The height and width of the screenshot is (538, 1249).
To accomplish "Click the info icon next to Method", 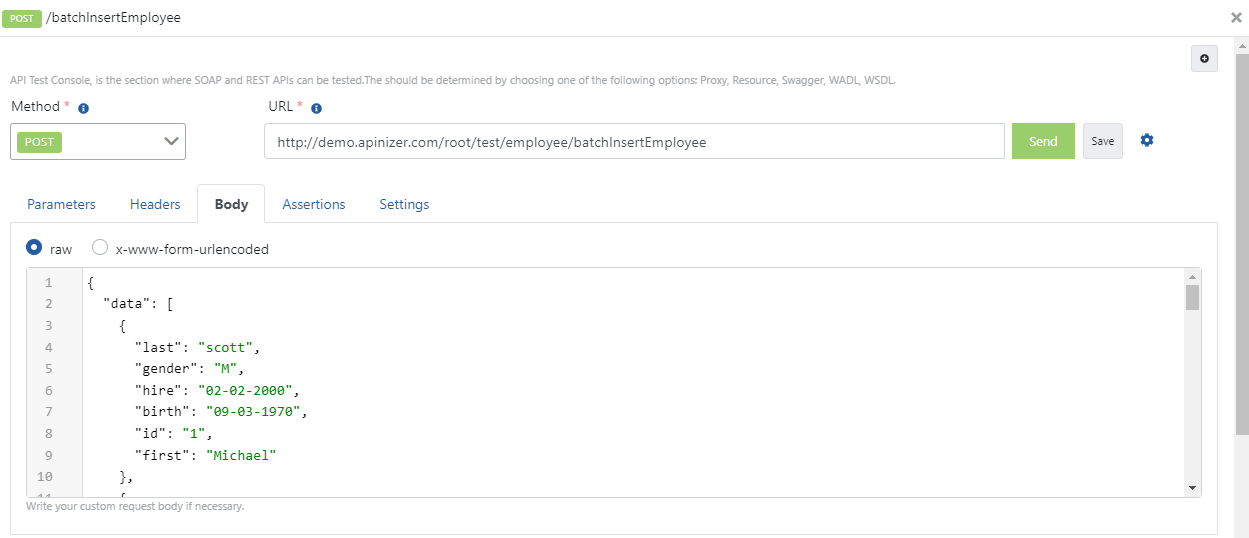I will coord(84,108).
